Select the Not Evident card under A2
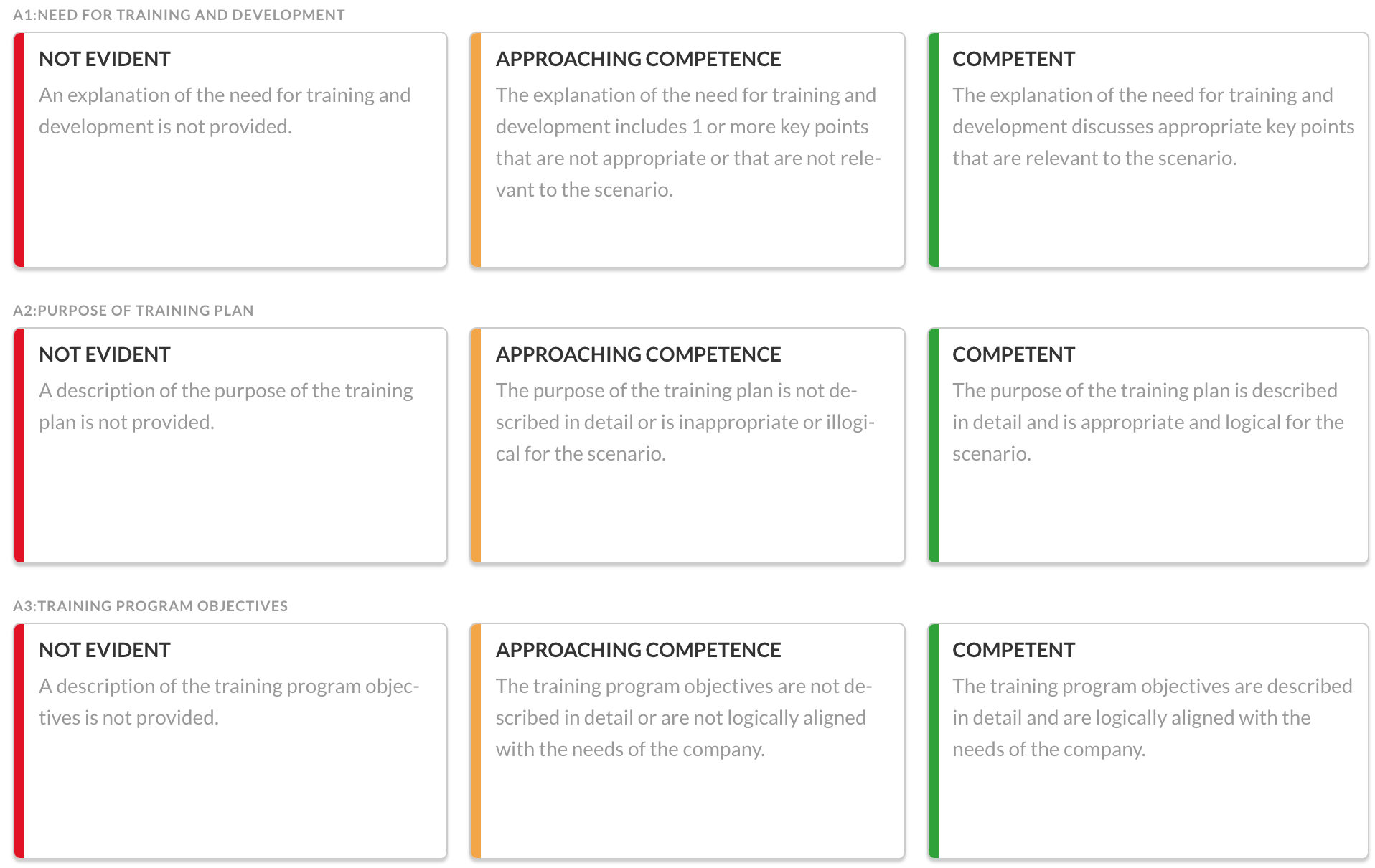1375x868 pixels. (x=230, y=445)
